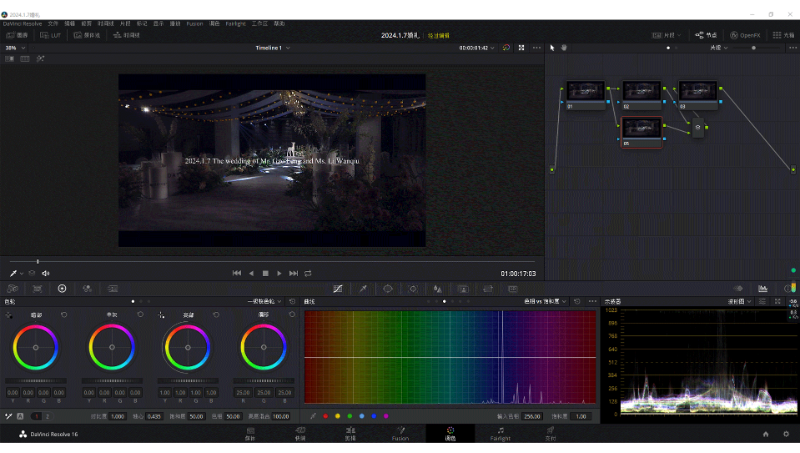Open the viewer timecode dropdown
This screenshot has width=800, height=453.
click(477, 48)
